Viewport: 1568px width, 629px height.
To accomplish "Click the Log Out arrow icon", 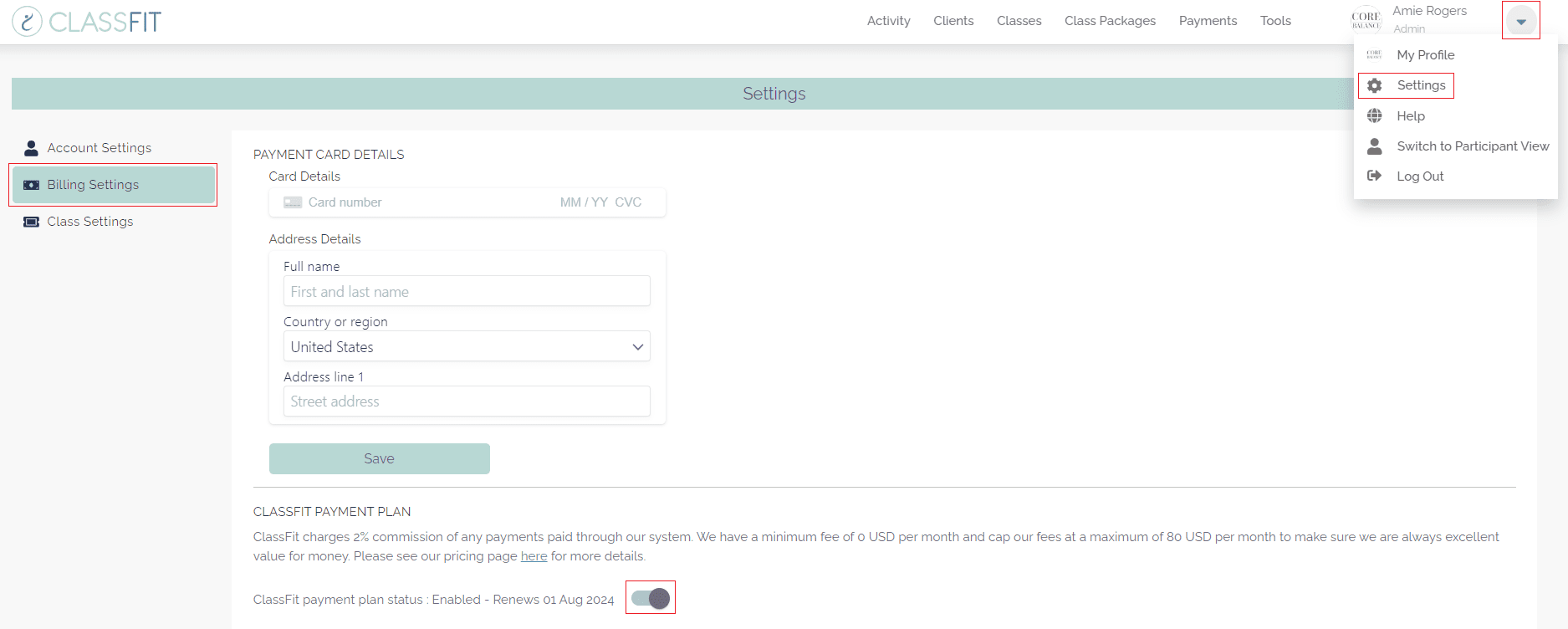I will [1374, 176].
